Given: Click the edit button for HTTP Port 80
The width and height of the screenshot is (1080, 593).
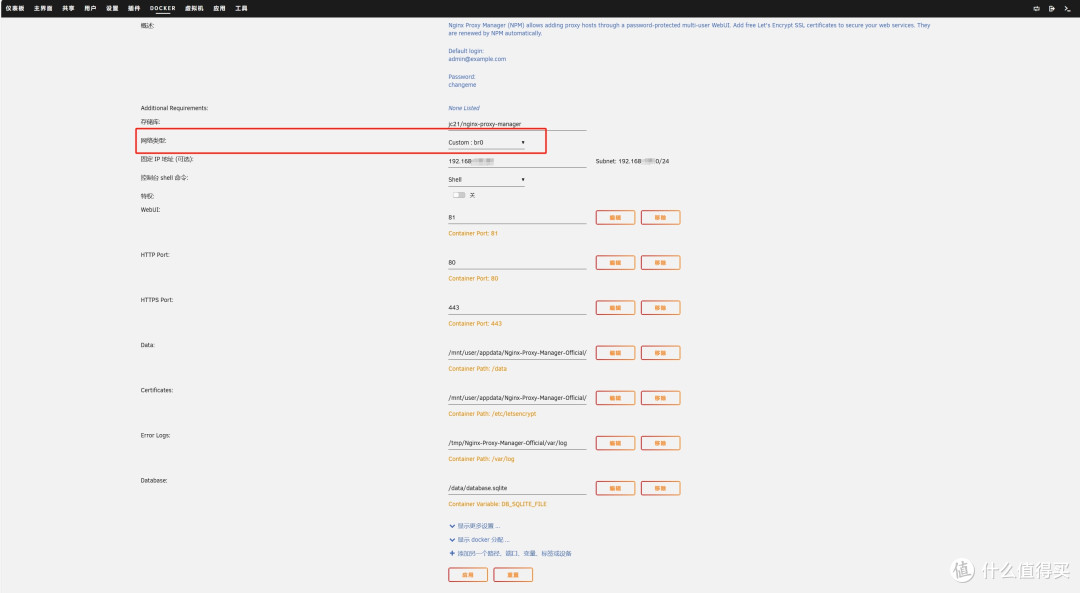Looking at the screenshot, I should (615, 263).
